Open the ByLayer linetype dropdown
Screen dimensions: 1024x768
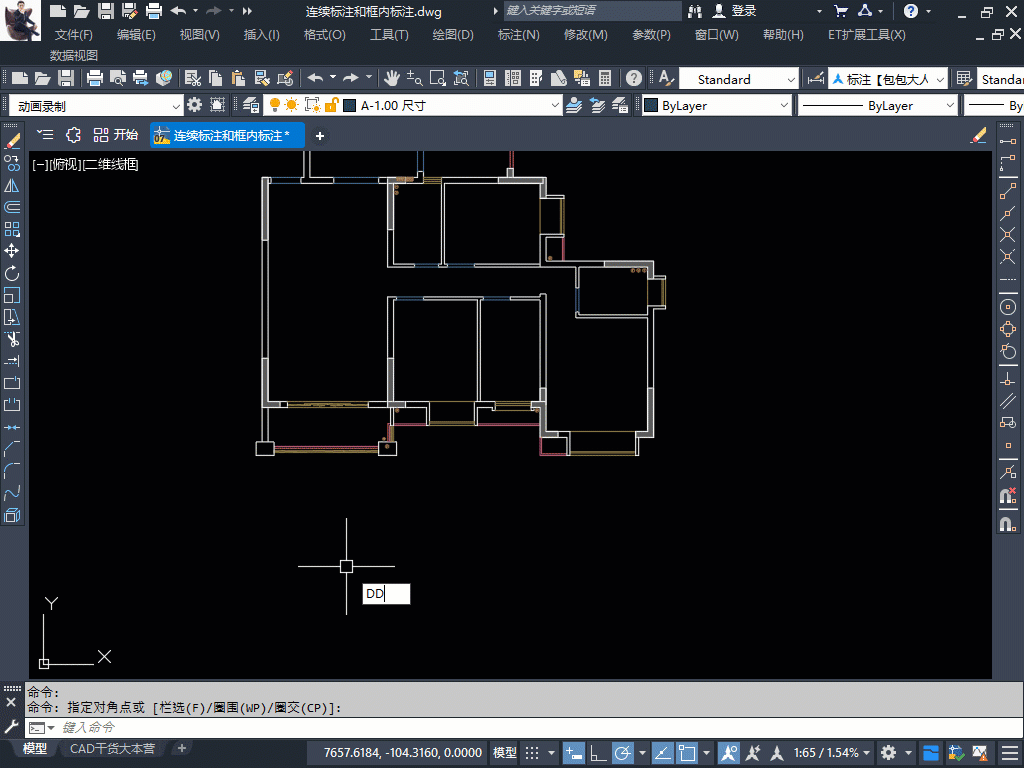pos(878,105)
